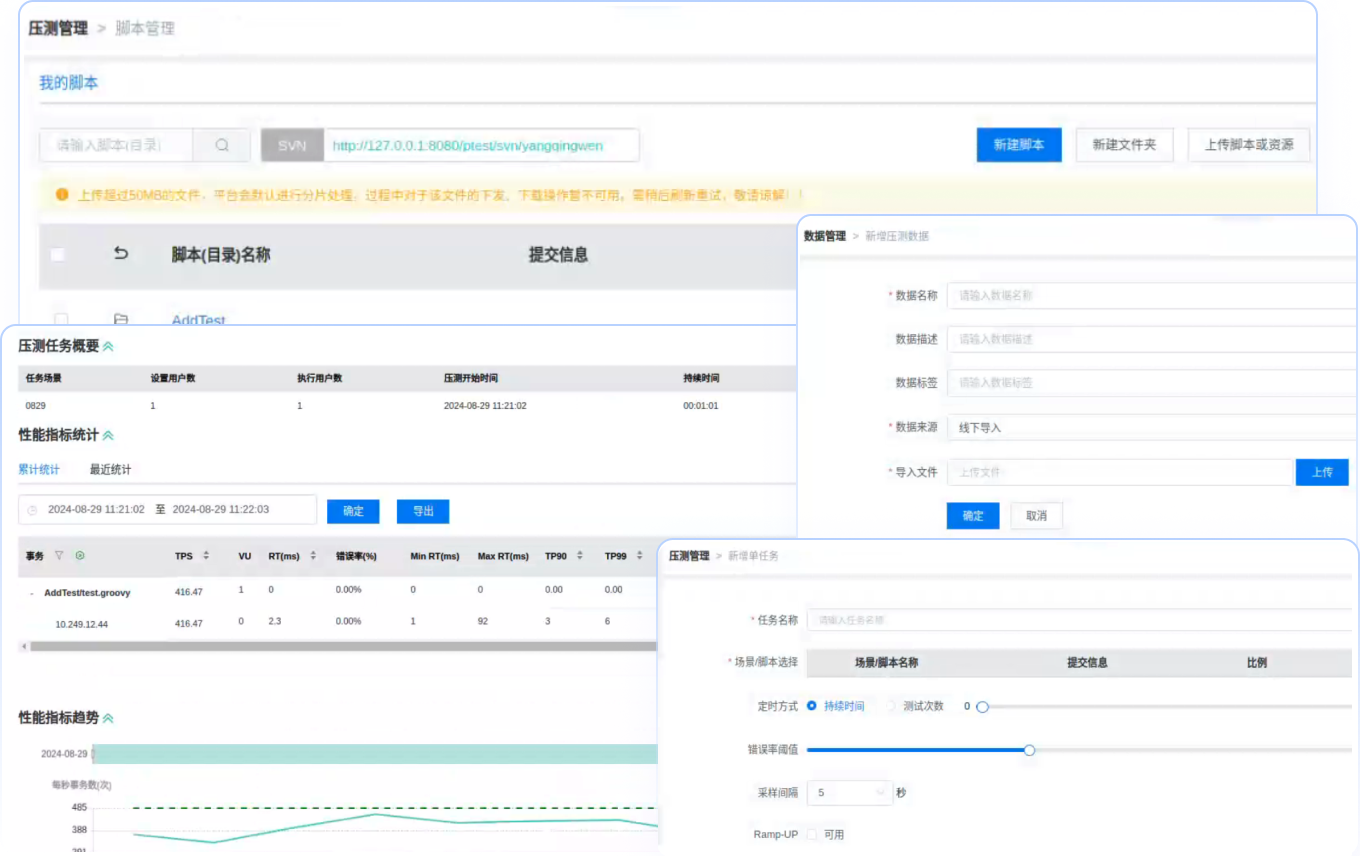
Task: Click task scene value 0829
Action: point(36,406)
